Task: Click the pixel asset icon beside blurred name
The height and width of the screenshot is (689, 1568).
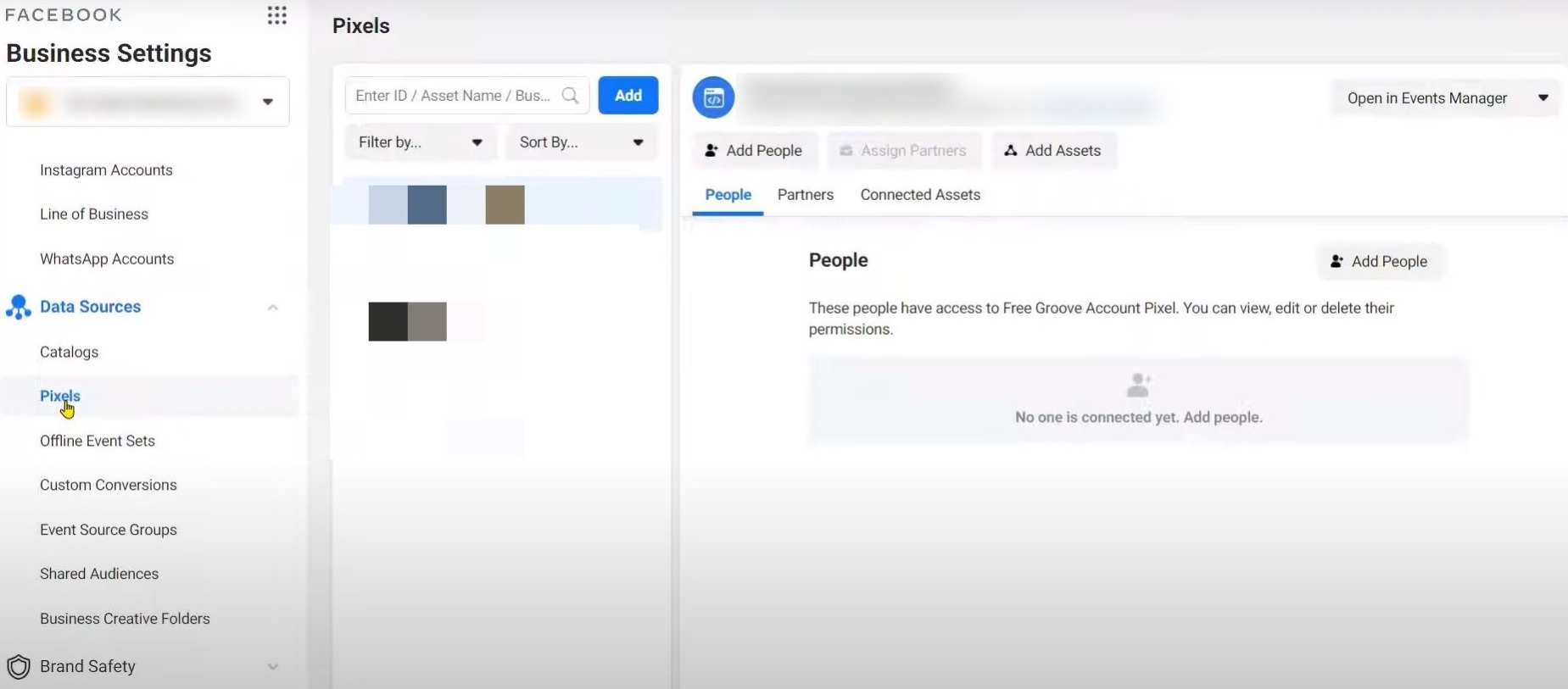Action: point(713,97)
